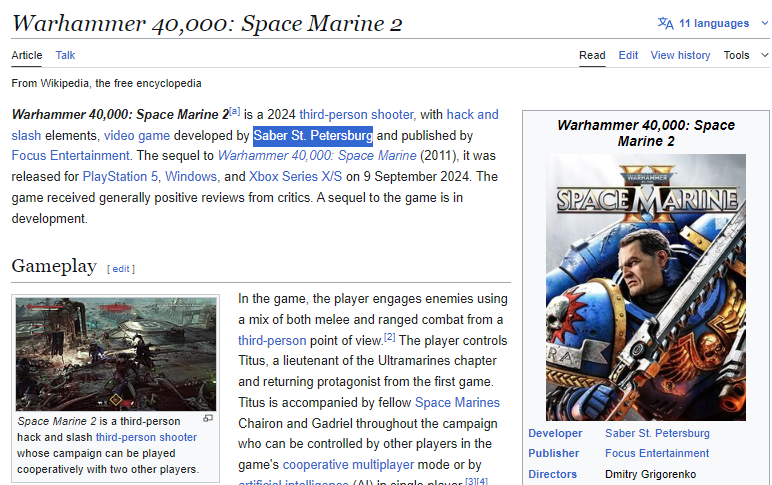Click the Gameplay section heading

tap(54, 266)
